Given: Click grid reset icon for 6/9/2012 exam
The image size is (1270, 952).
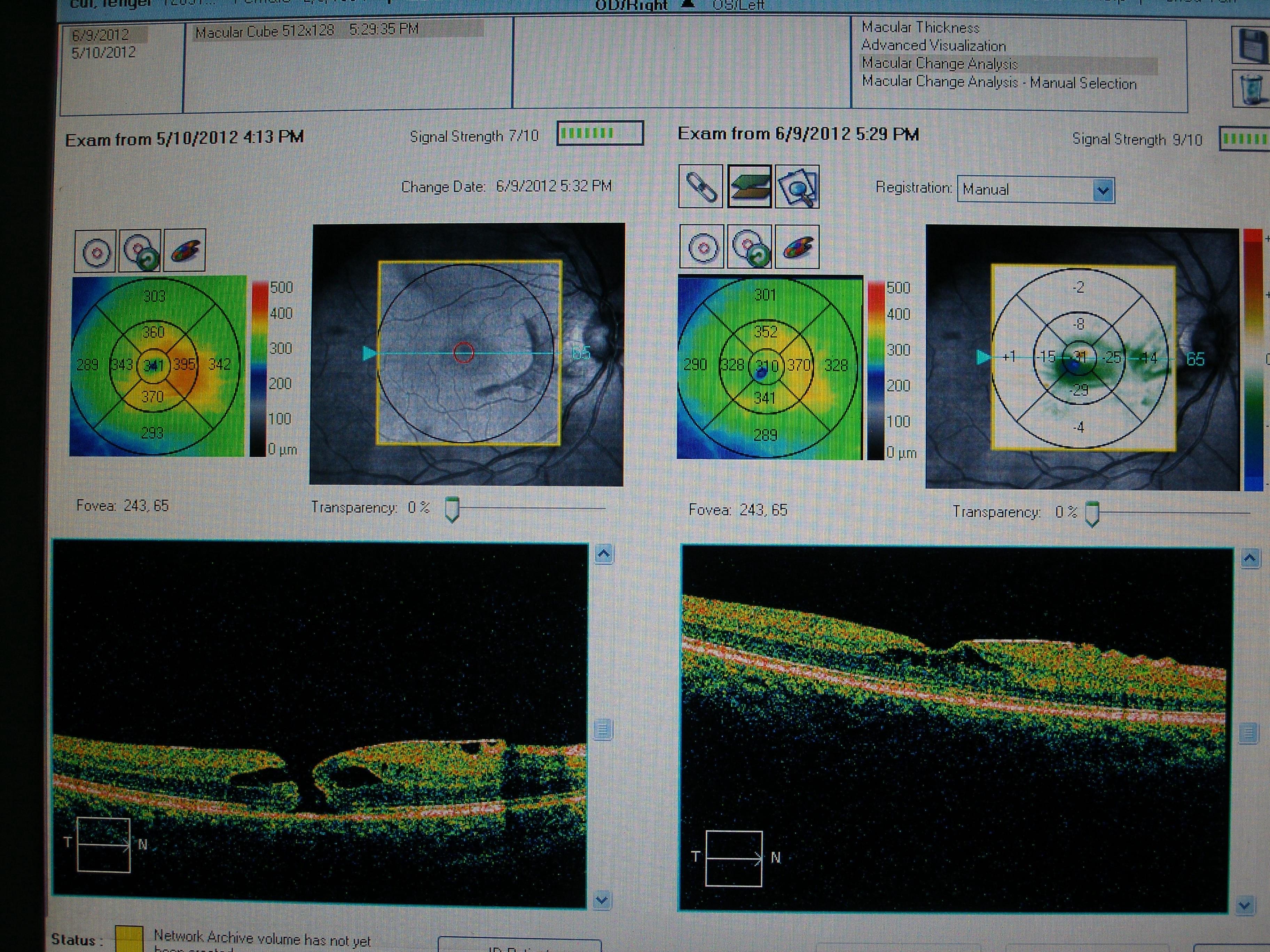Looking at the screenshot, I should click(x=749, y=247).
